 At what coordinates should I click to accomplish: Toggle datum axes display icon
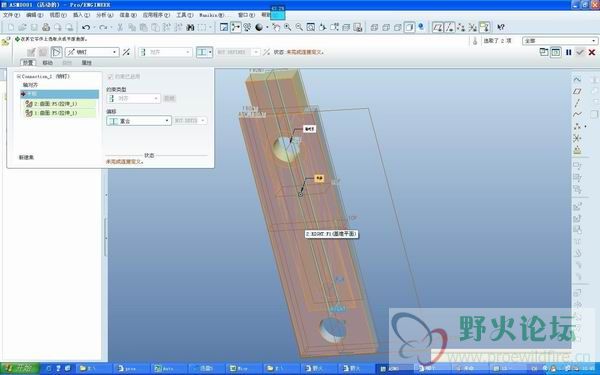pos(450,27)
